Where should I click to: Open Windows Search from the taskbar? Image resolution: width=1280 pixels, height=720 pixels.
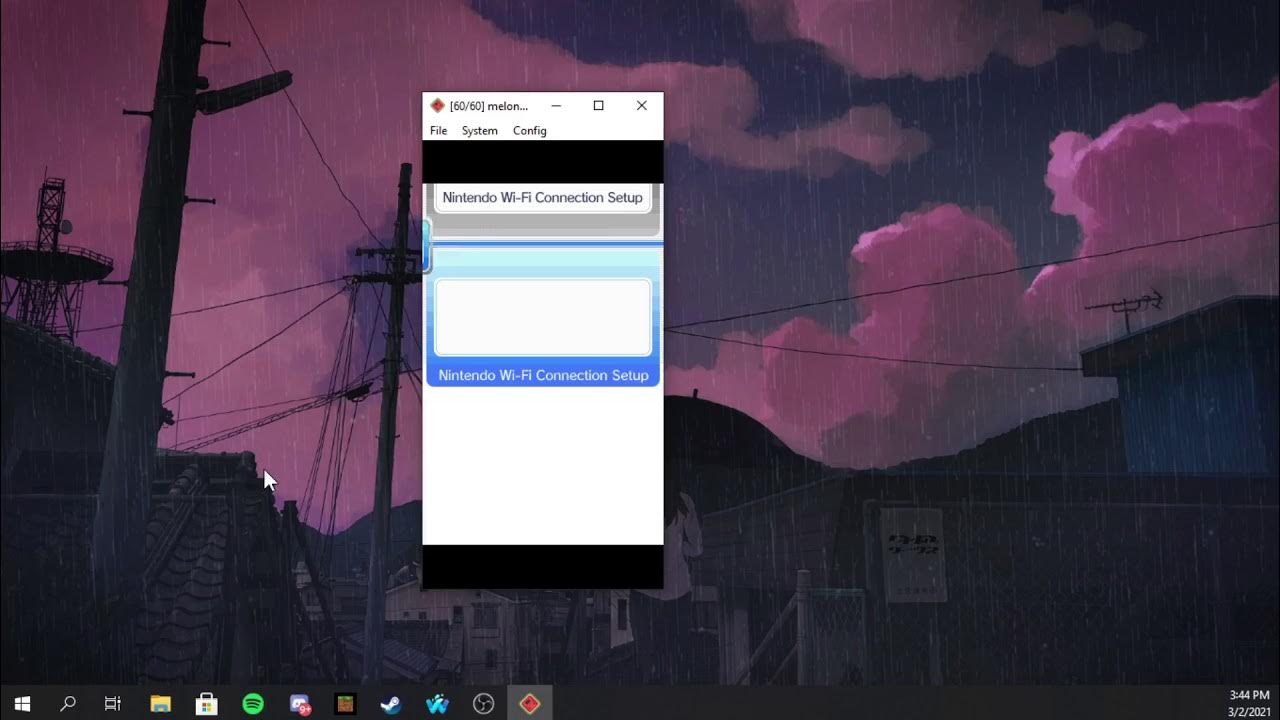(x=68, y=704)
